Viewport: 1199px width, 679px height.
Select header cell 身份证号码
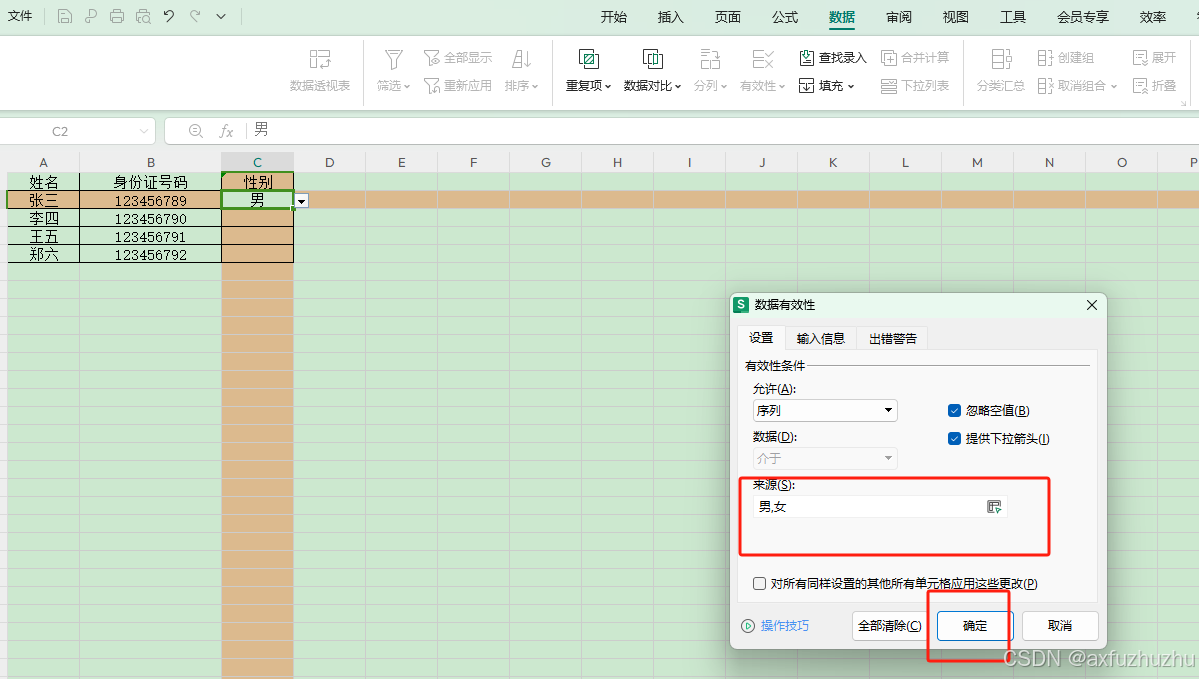coord(151,182)
